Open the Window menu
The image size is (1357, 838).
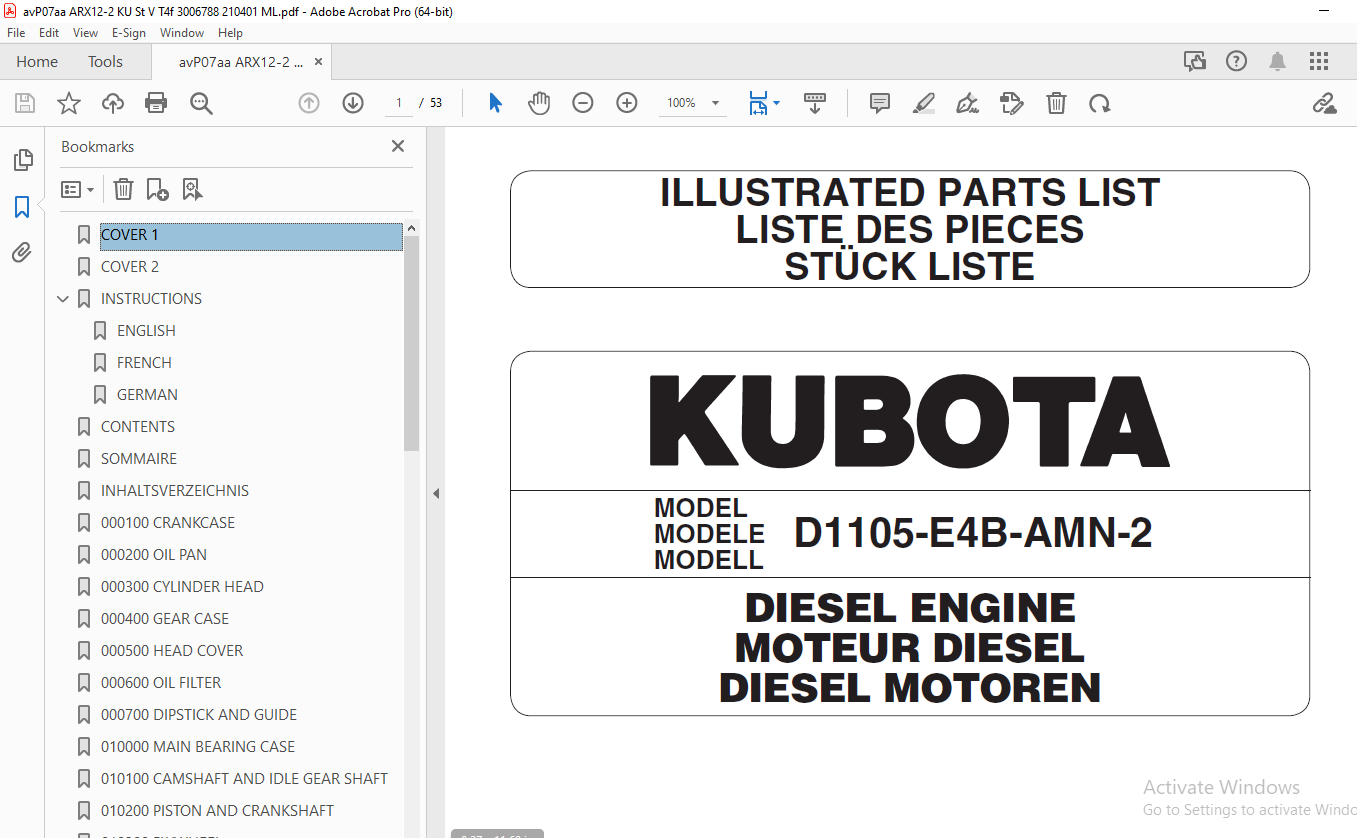coord(182,33)
